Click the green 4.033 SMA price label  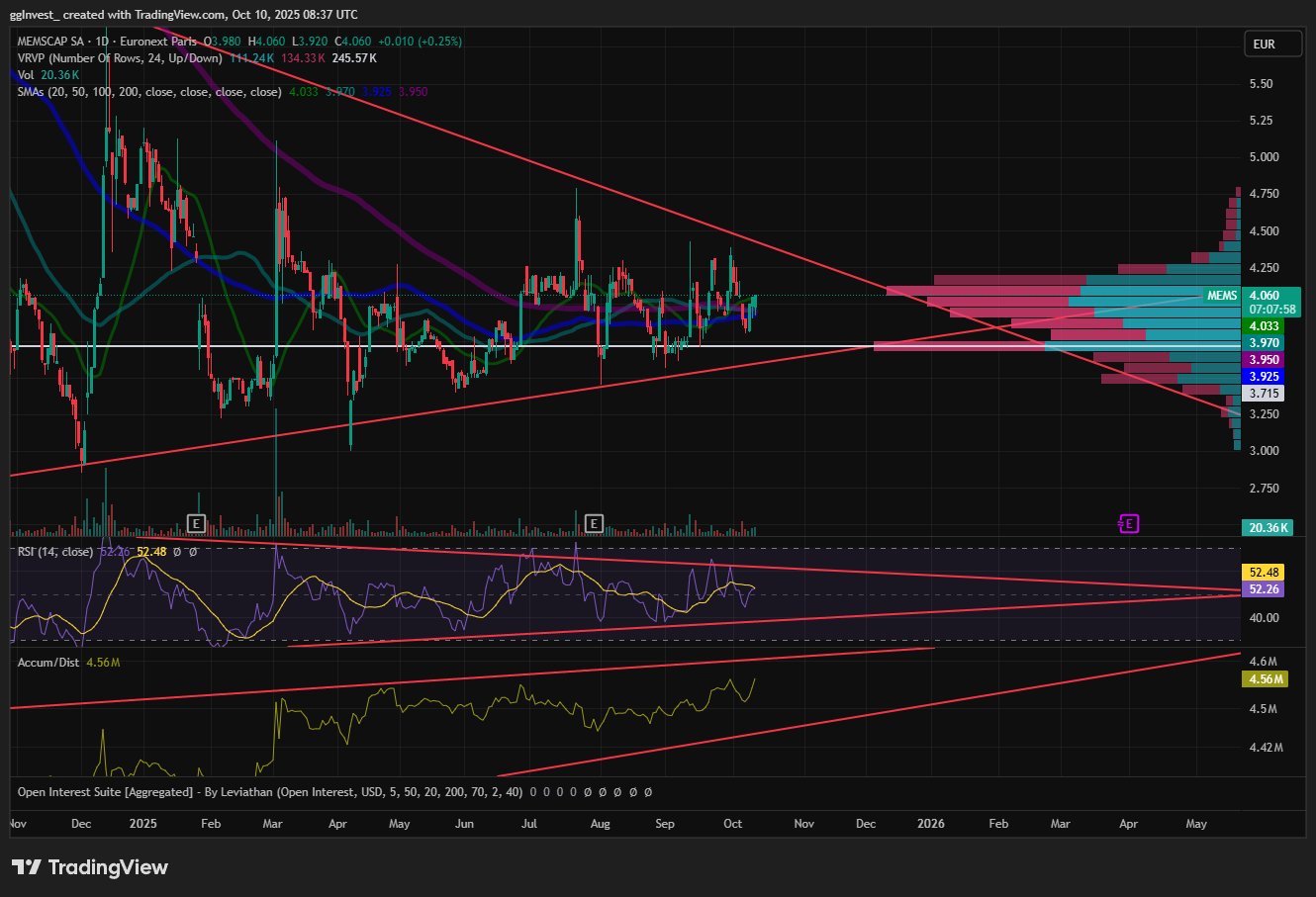[1265, 326]
